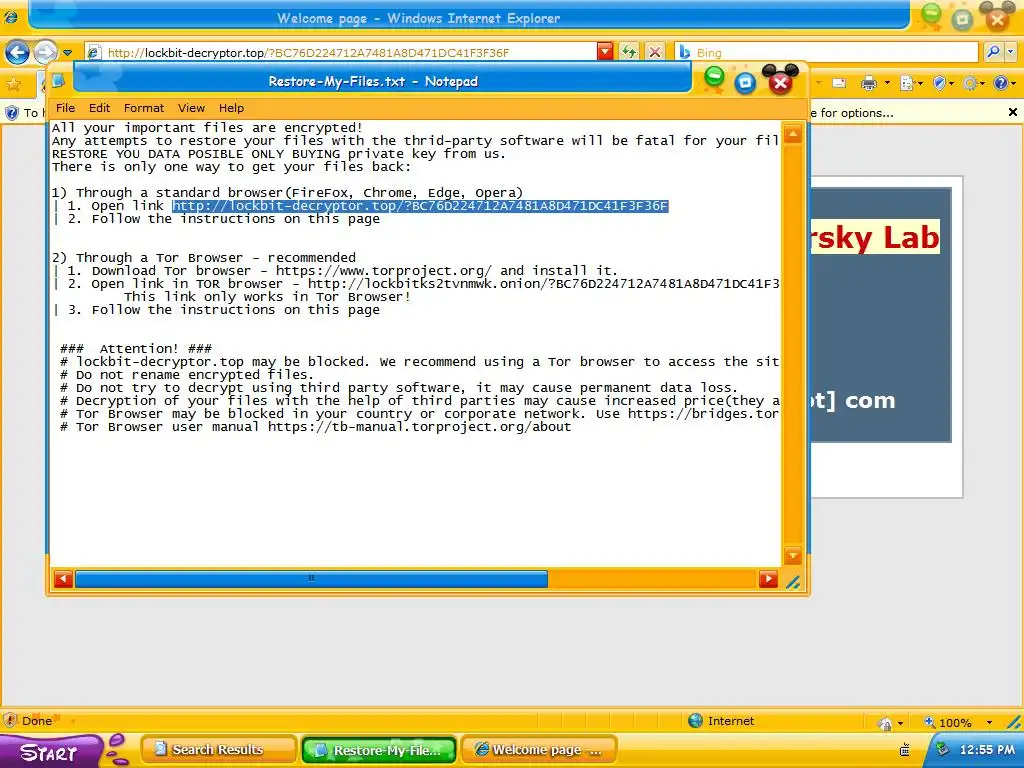Click the 'Done' status bar text in IE
Image resolution: width=1024 pixels, height=768 pixels.
[37, 721]
